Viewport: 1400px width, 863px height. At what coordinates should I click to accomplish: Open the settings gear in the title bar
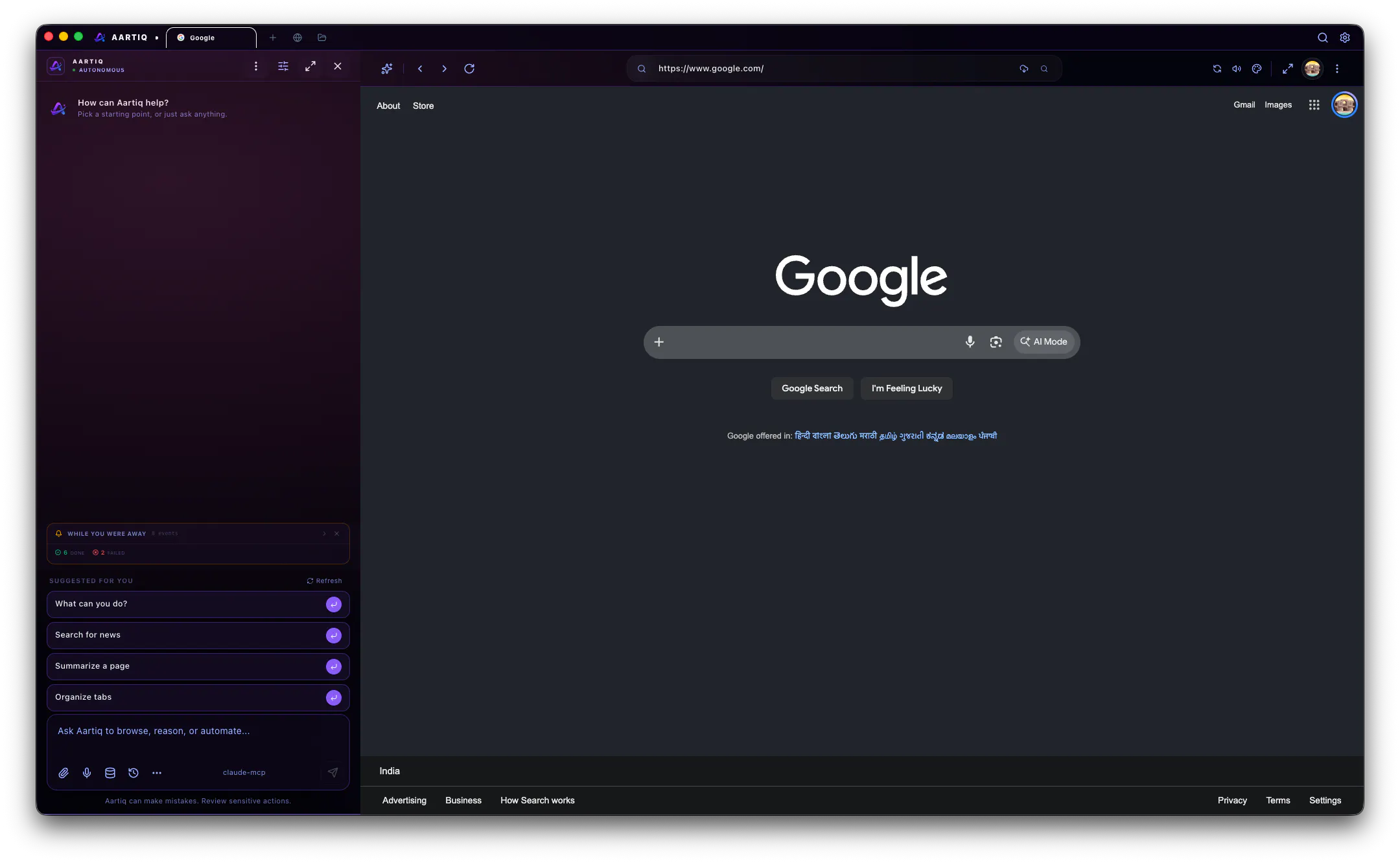point(1345,38)
